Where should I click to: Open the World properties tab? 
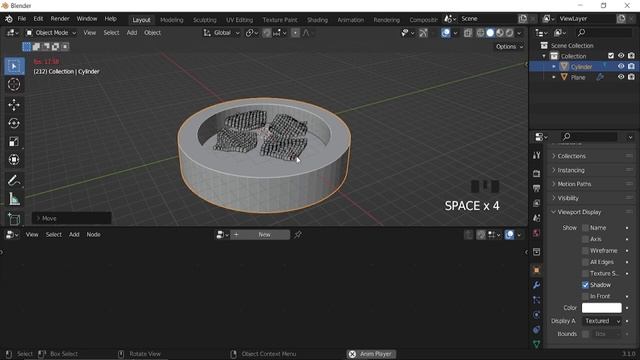(x=537, y=233)
